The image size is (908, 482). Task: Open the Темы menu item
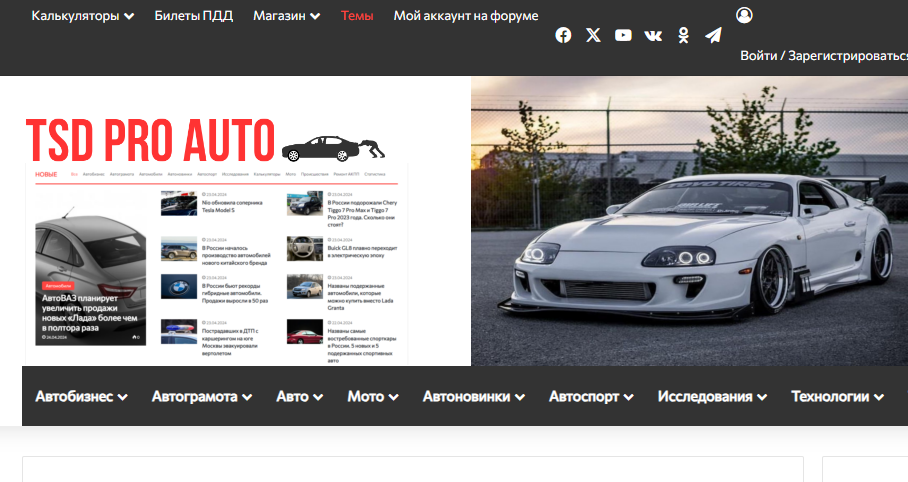[357, 16]
